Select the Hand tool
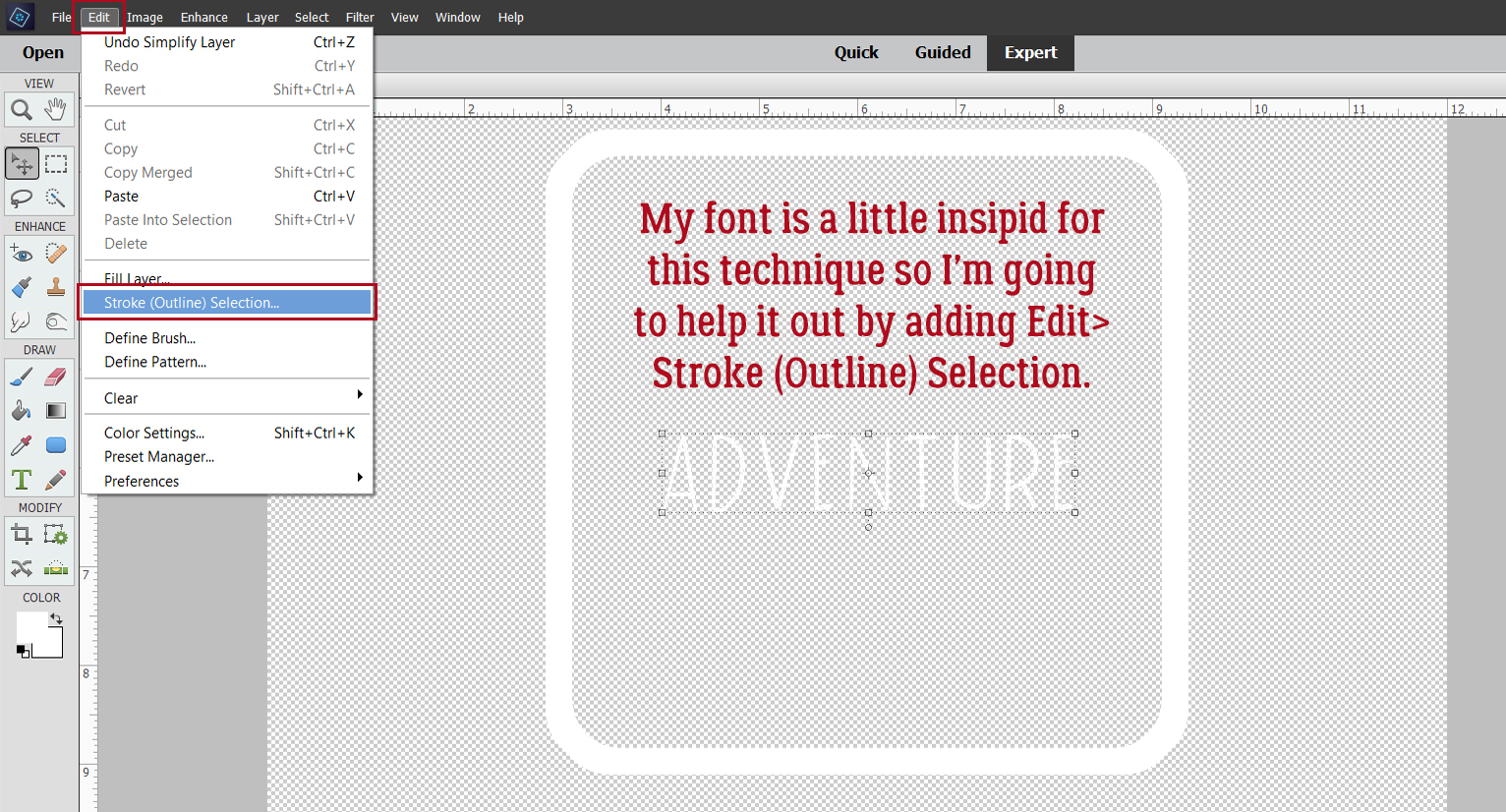The height and width of the screenshot is (812, 1506). [56, 109]
